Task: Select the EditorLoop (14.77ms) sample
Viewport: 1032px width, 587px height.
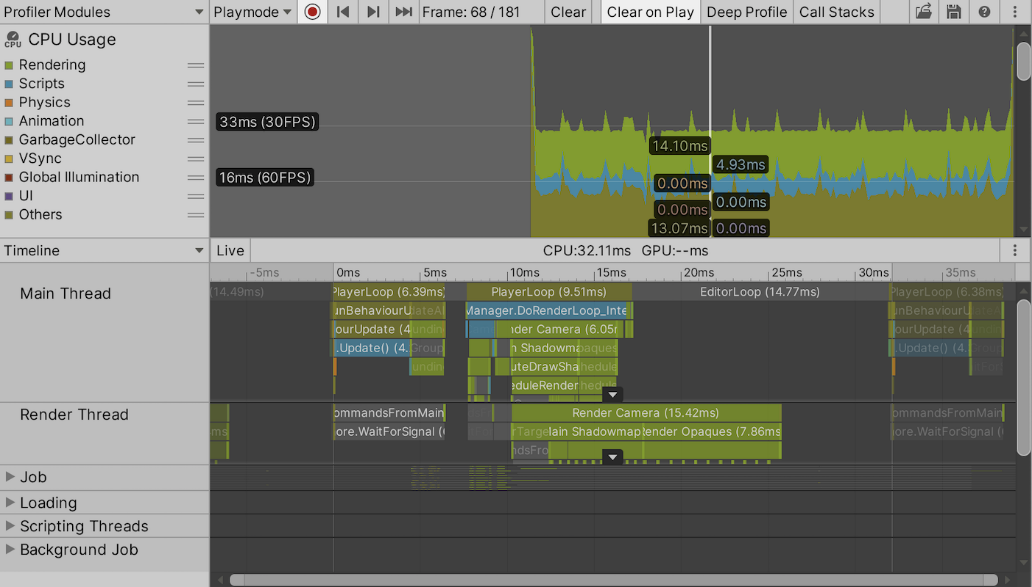Action: click(760, 292)
